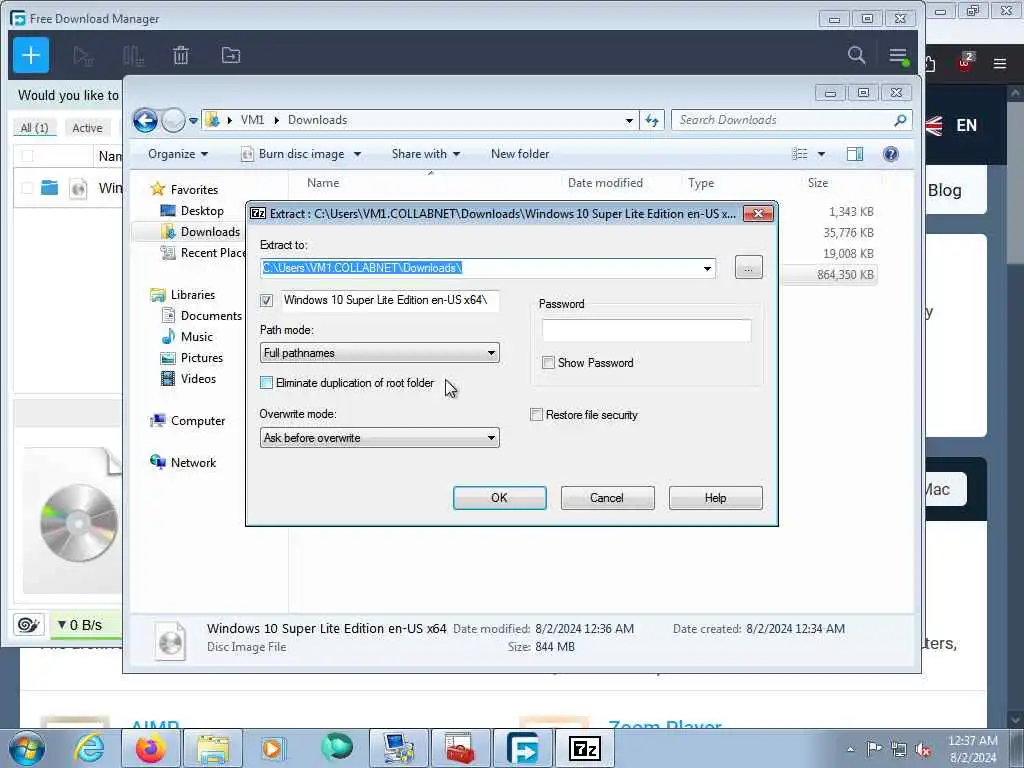
Task: Open the address bar history dropdown
Action: coord(629,120)
